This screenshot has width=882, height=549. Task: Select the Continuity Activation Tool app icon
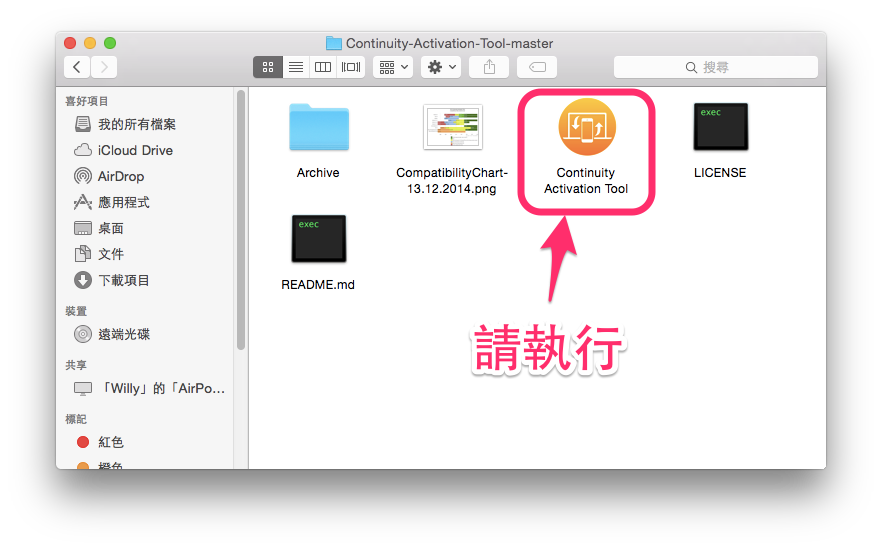[x=587, y=127]
